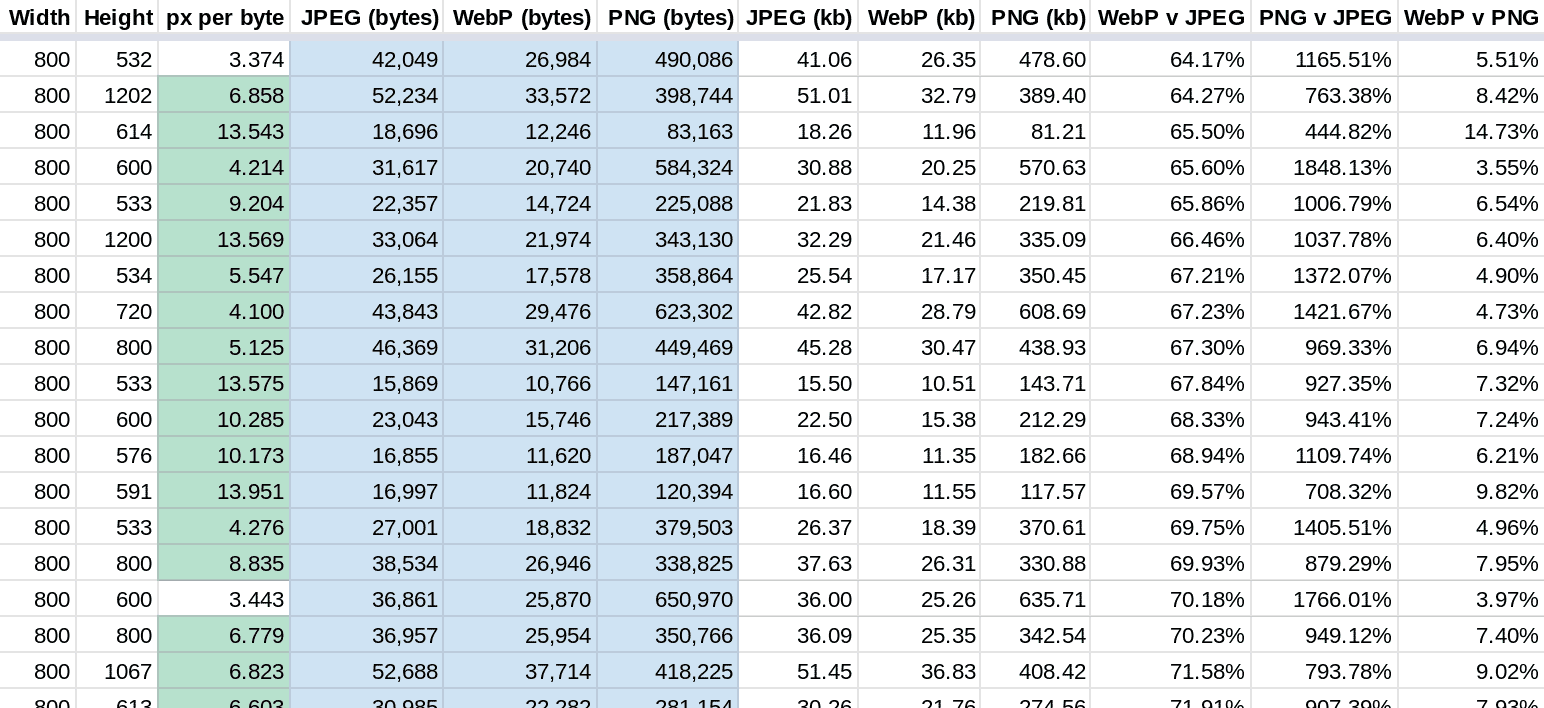Click the "px per byte" header cell

tap(224, 17)
